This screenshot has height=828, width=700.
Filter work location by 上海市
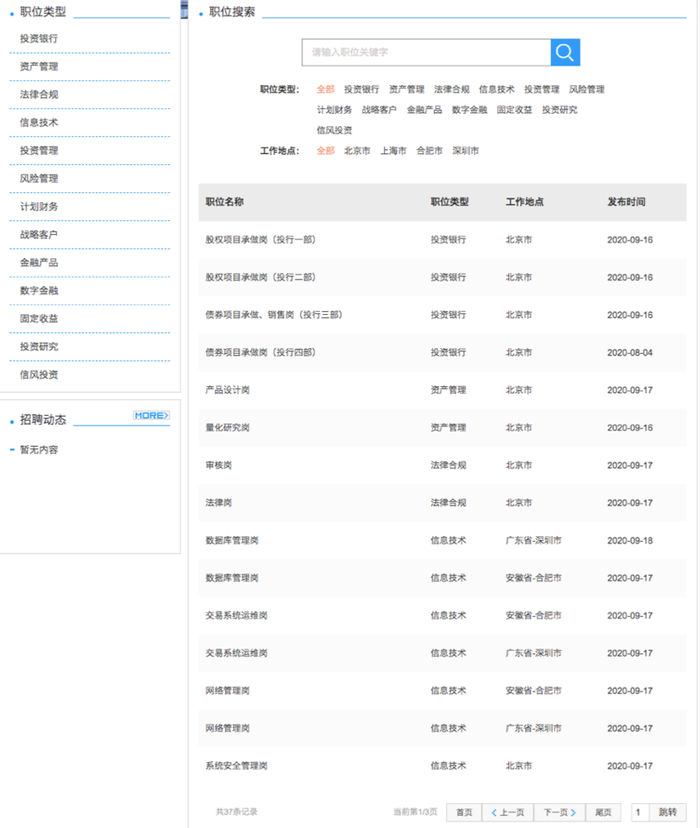394,150
